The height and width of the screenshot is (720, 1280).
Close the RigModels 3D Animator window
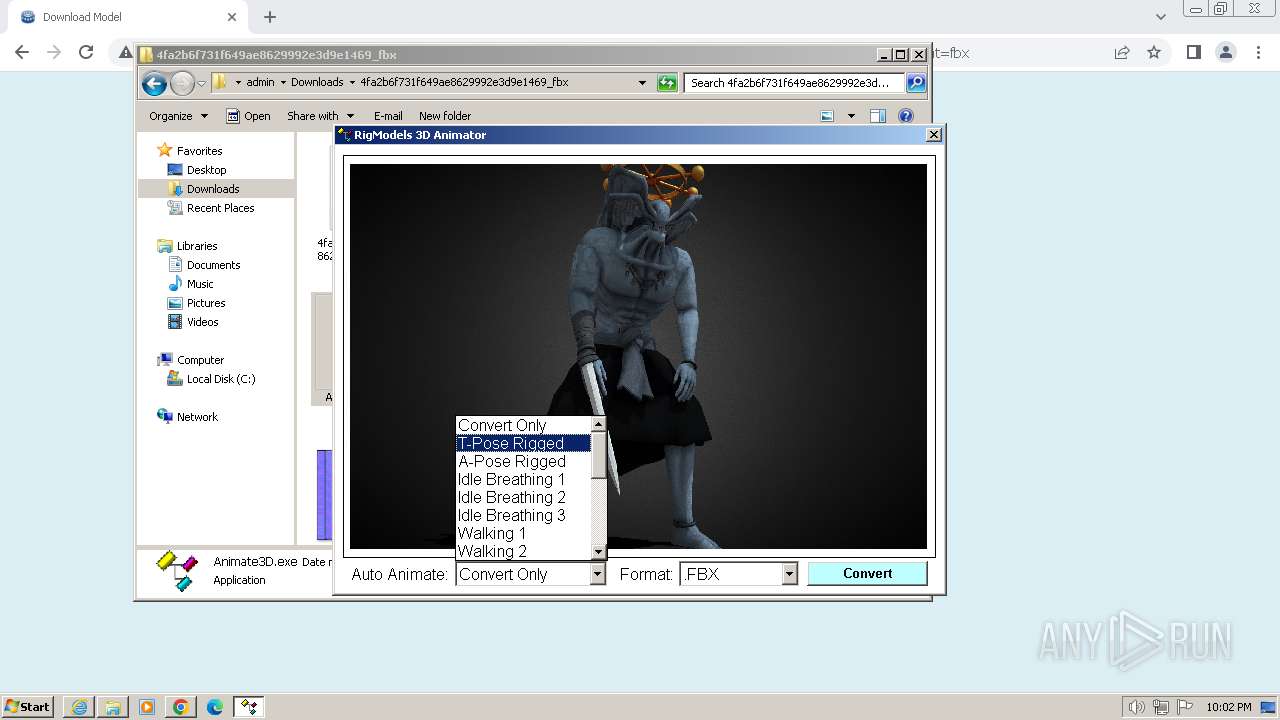[x=934, y=135]
